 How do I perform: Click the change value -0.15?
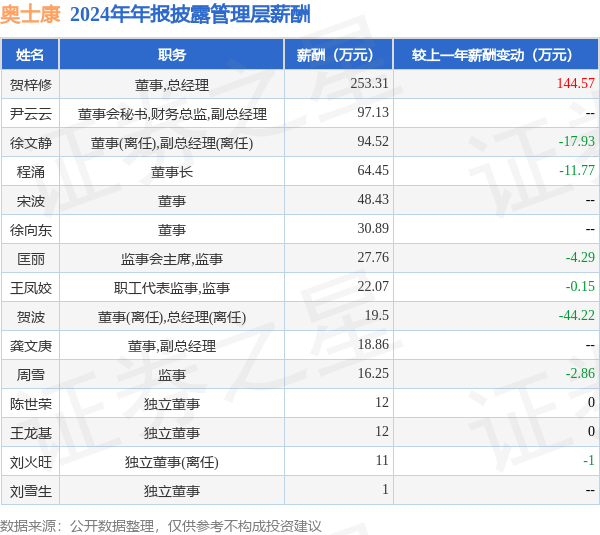(x=580, y=286)
